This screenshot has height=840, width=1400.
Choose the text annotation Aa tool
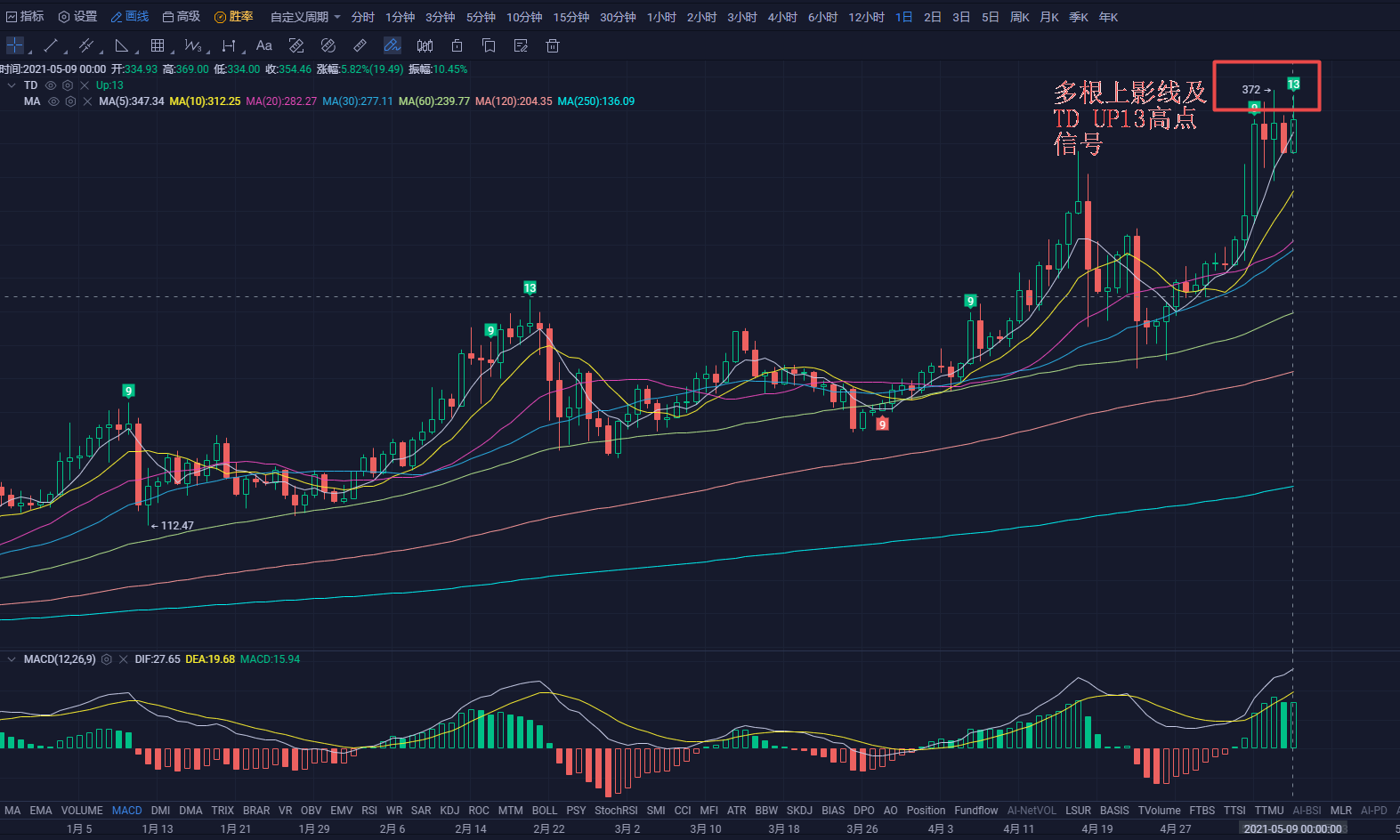(263, 45)
